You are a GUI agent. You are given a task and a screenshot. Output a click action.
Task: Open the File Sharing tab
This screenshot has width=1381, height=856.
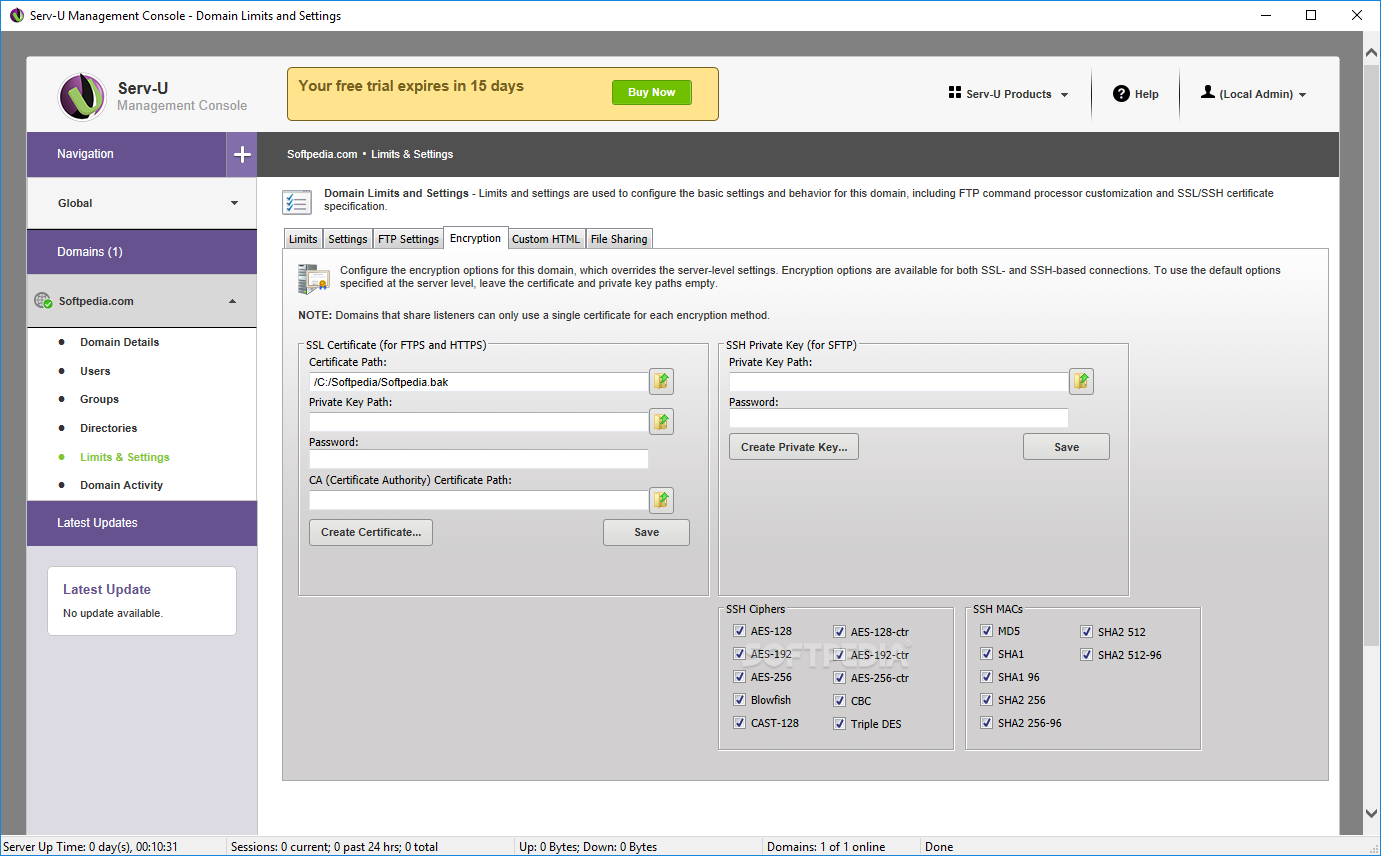[x=619, y=239]
